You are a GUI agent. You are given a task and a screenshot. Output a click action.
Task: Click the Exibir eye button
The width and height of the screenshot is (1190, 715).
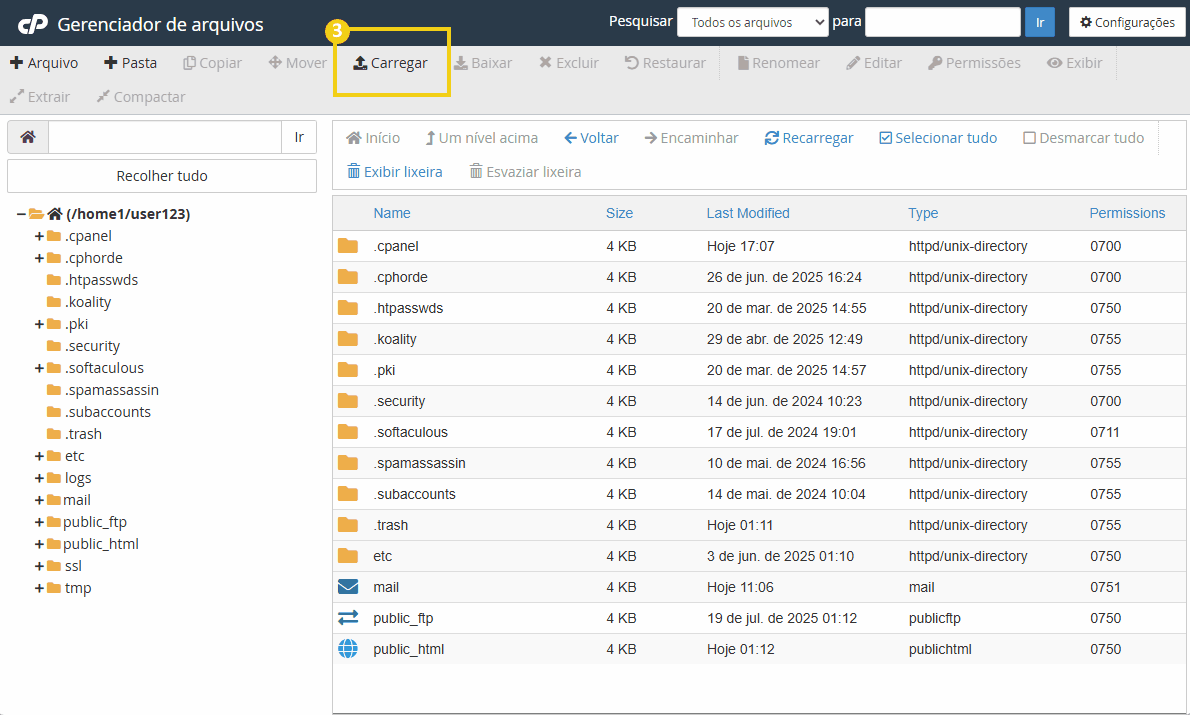coord(1075,63)
